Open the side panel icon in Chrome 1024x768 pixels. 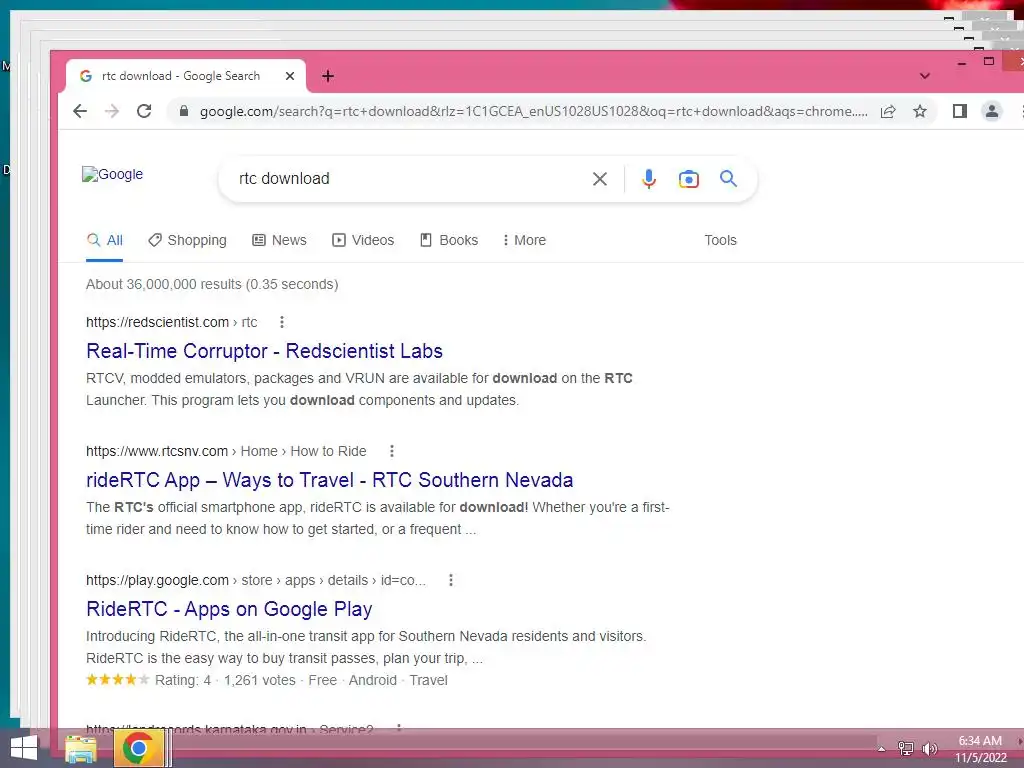click(959, 111)
